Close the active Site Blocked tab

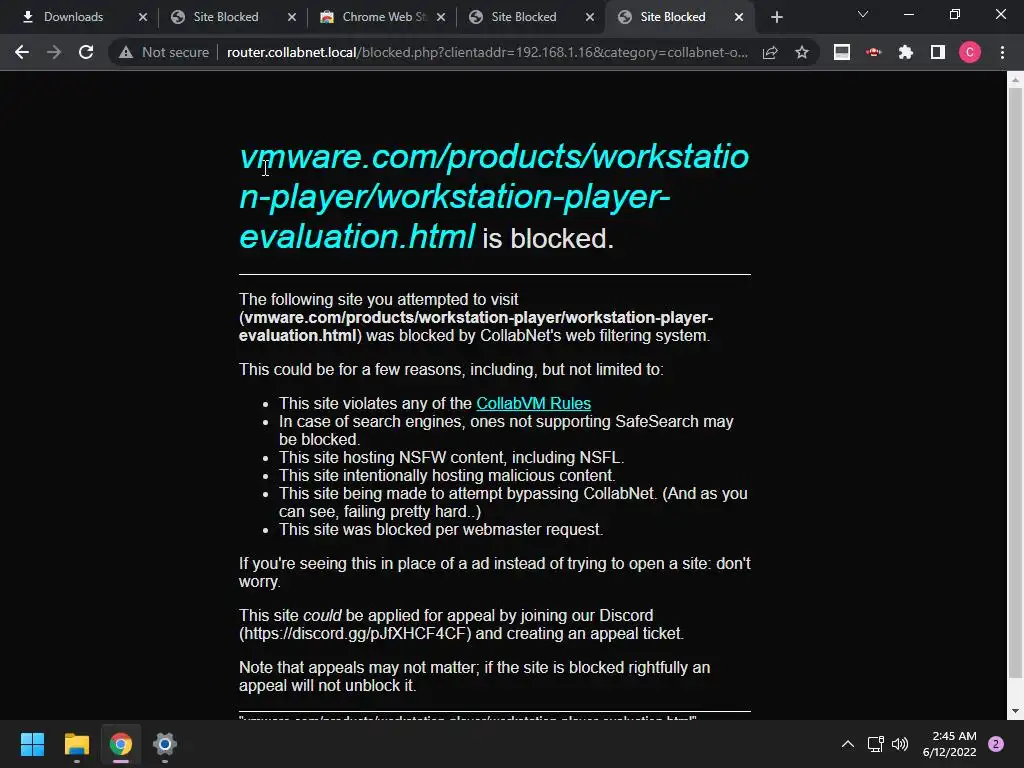pyautogui.click(x=739, y=17)
